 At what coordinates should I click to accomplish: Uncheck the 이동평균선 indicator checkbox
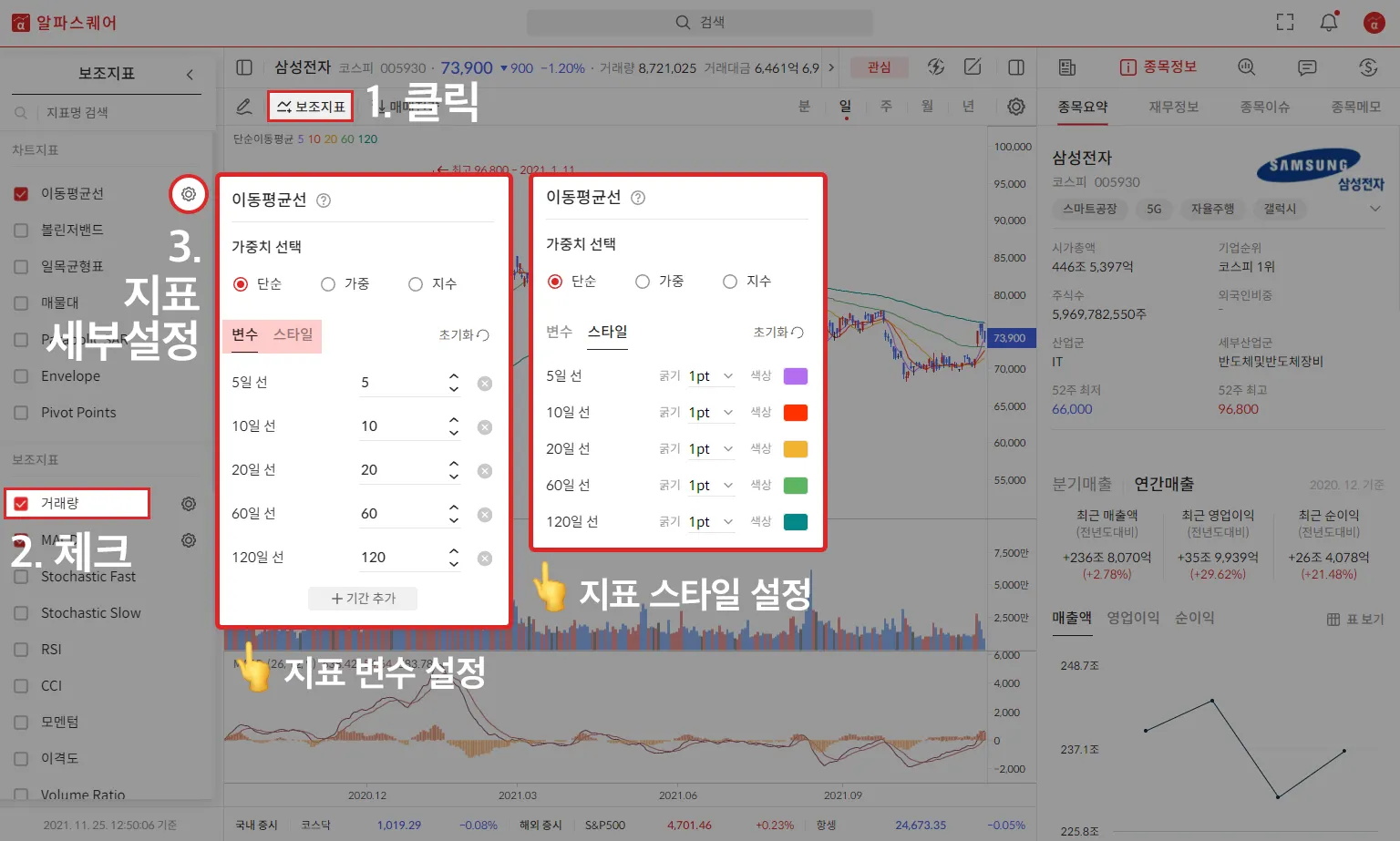(x=21, y=194)
